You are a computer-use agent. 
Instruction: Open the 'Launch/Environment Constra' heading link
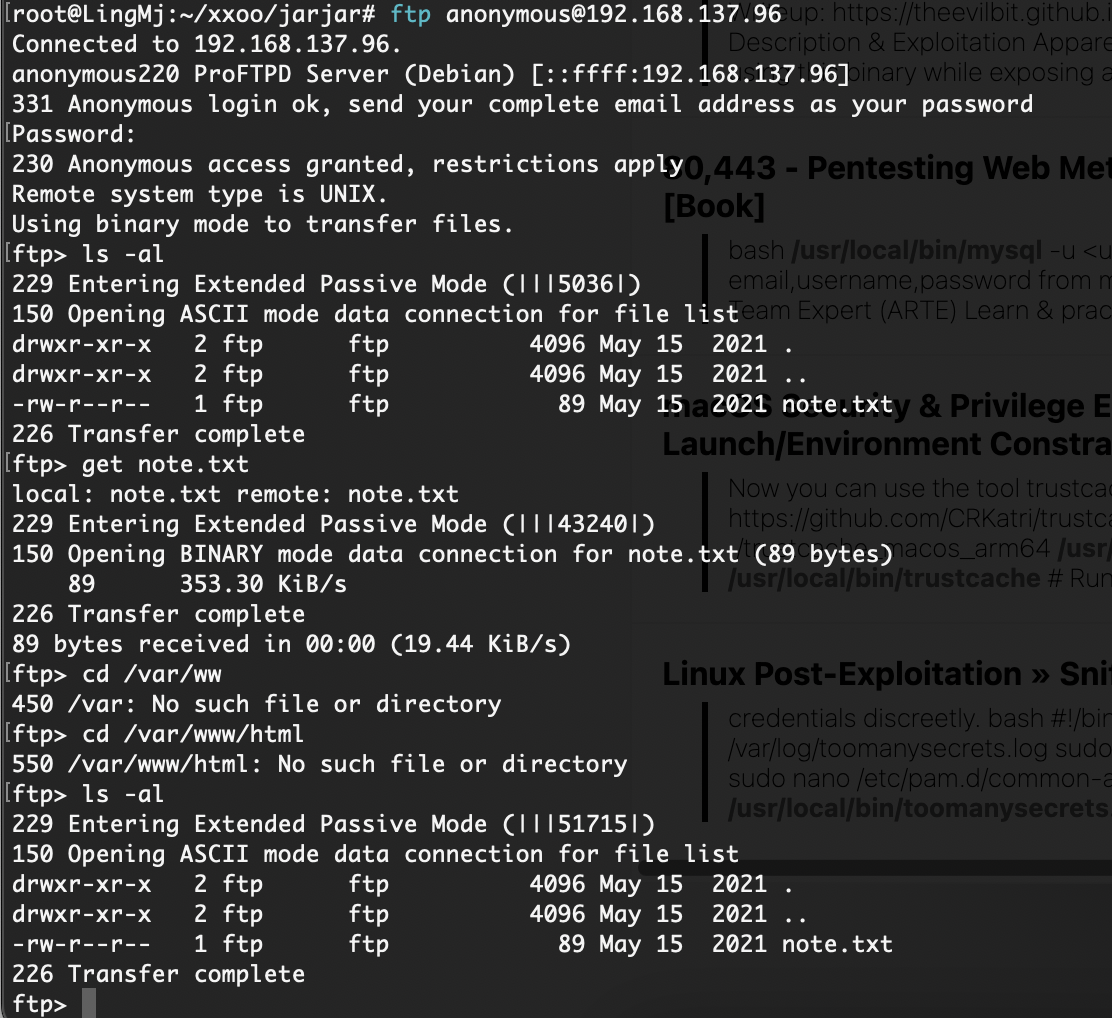886,444
